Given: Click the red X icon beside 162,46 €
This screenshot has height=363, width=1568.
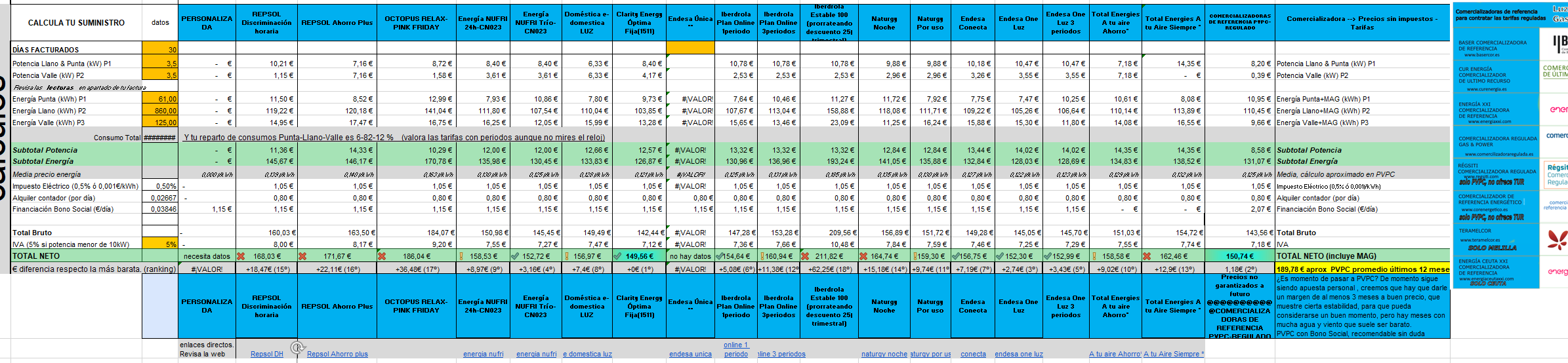Looking at the screenshot, I should coord(1147,256).
